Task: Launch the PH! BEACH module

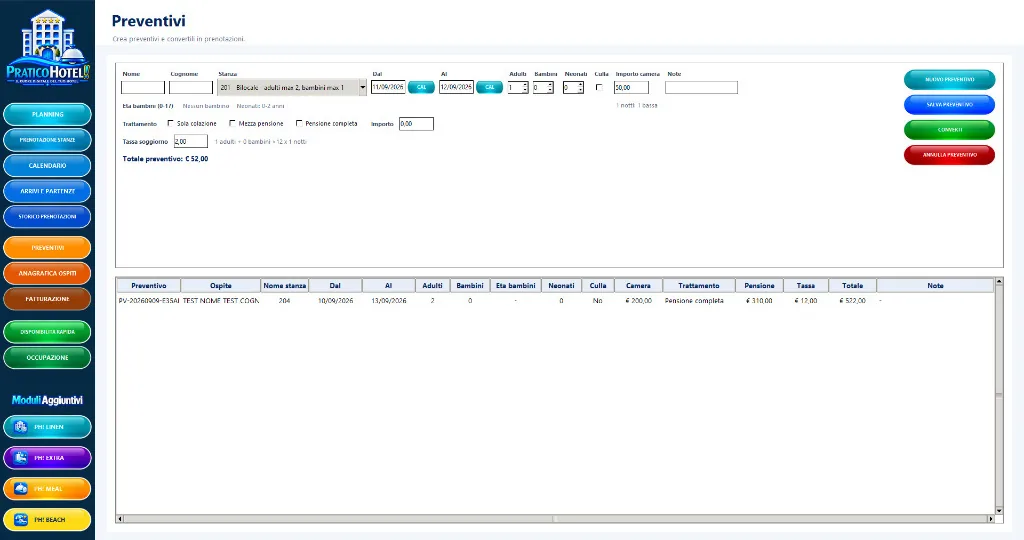Action: coord(47,520)
